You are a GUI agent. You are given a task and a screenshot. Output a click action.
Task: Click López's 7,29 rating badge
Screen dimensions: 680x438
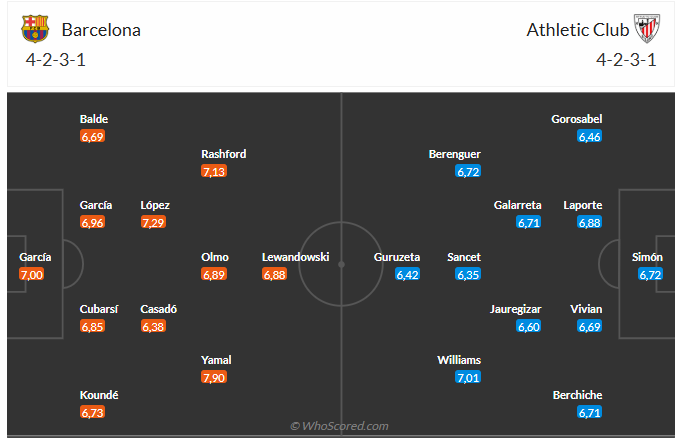point(154,222)
